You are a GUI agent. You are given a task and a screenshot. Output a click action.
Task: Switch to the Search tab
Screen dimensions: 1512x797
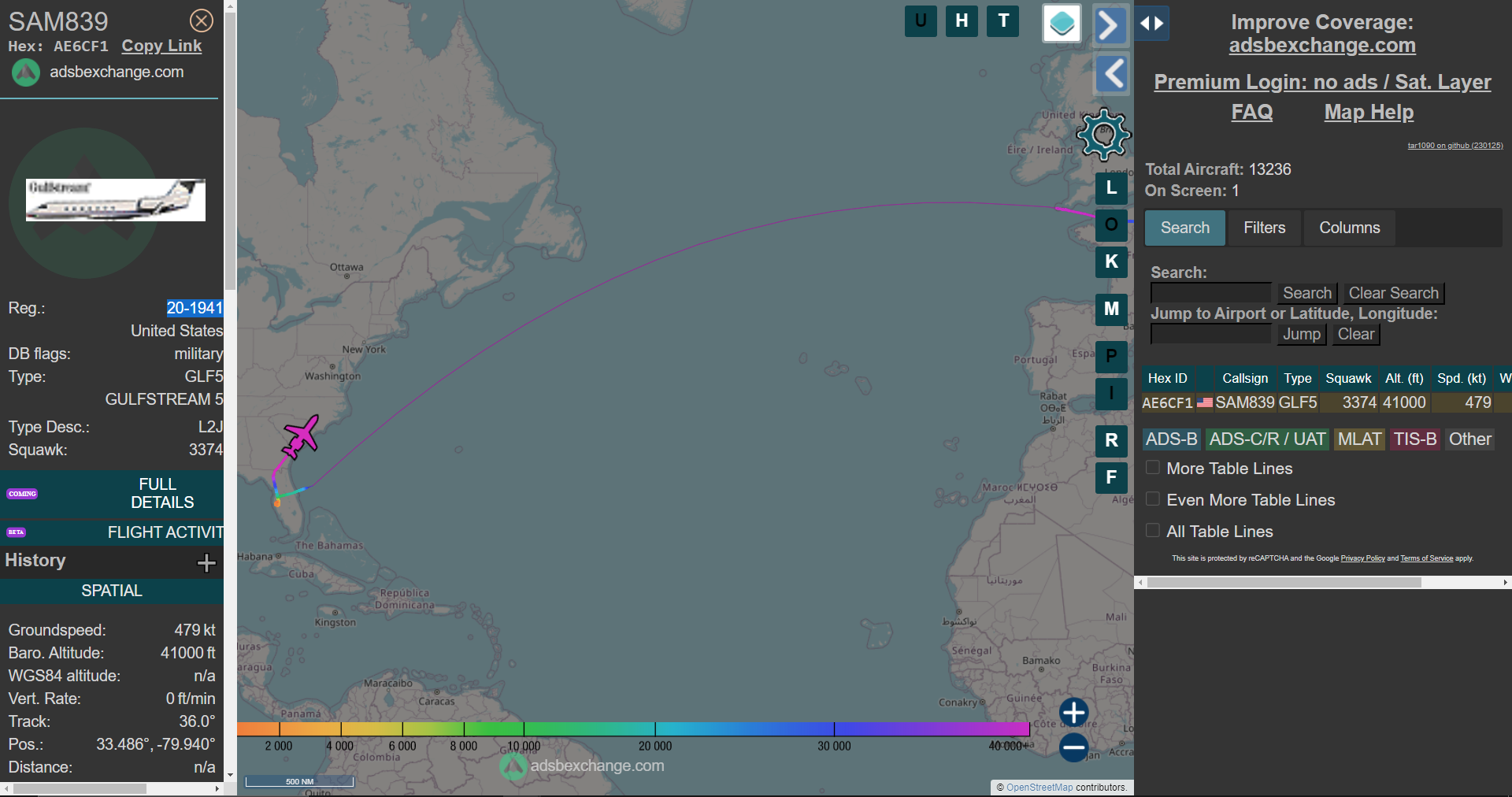(1184, 228)
